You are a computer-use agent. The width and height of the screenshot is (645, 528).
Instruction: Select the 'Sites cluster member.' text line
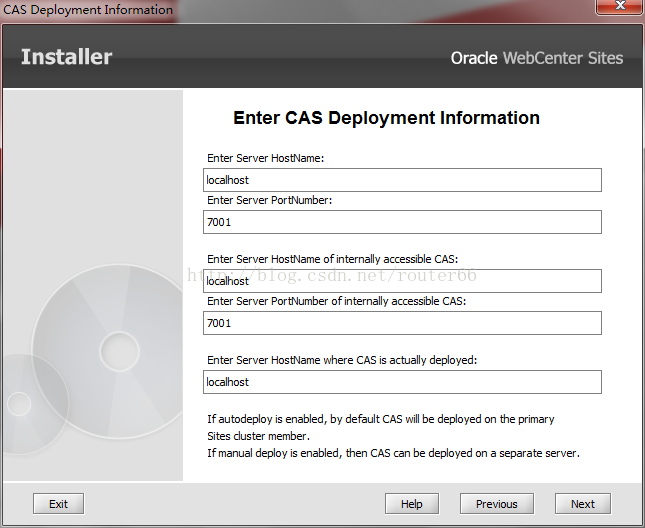[x=258, y=436]
